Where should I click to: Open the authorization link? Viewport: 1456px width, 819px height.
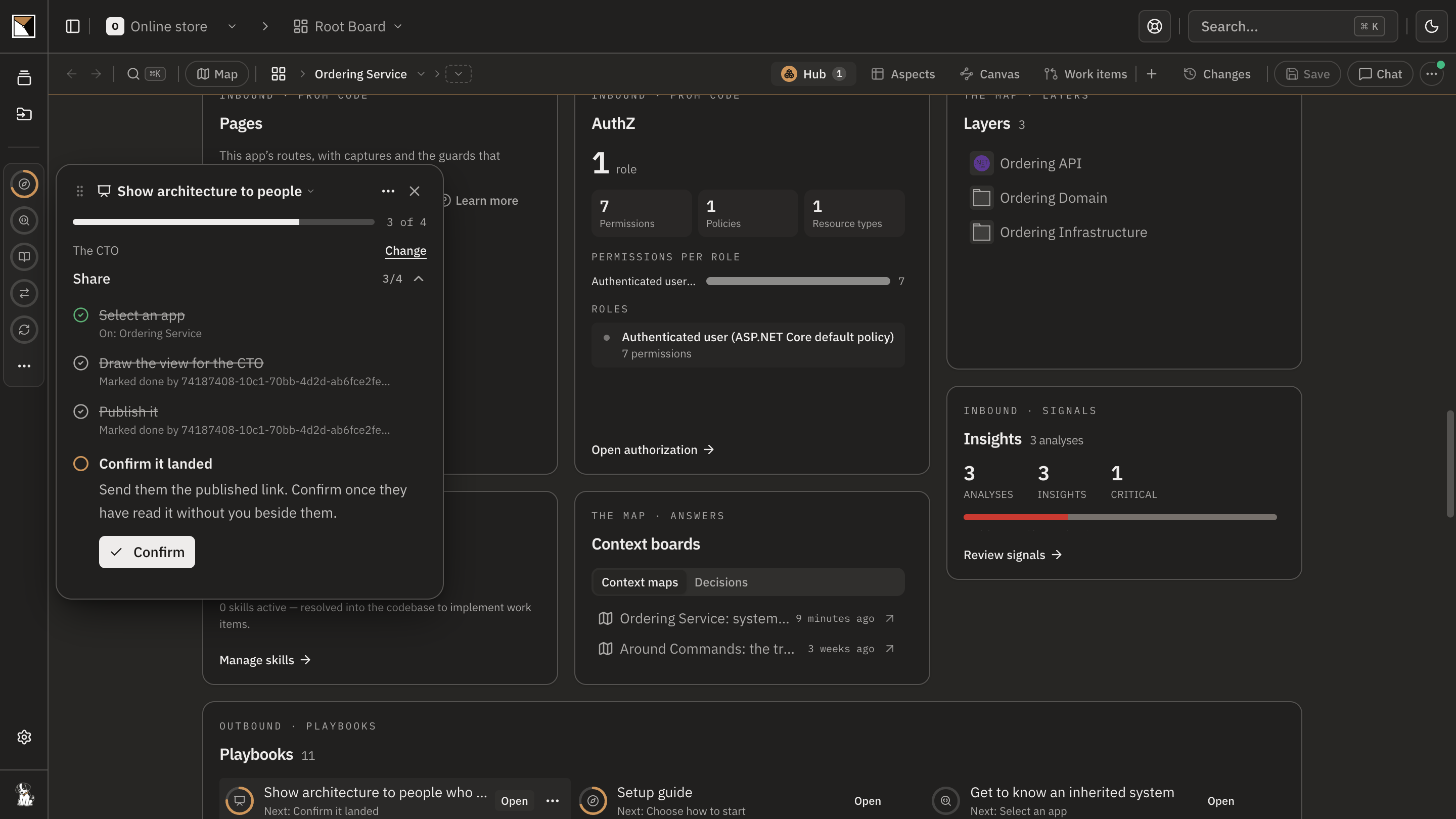653,450
